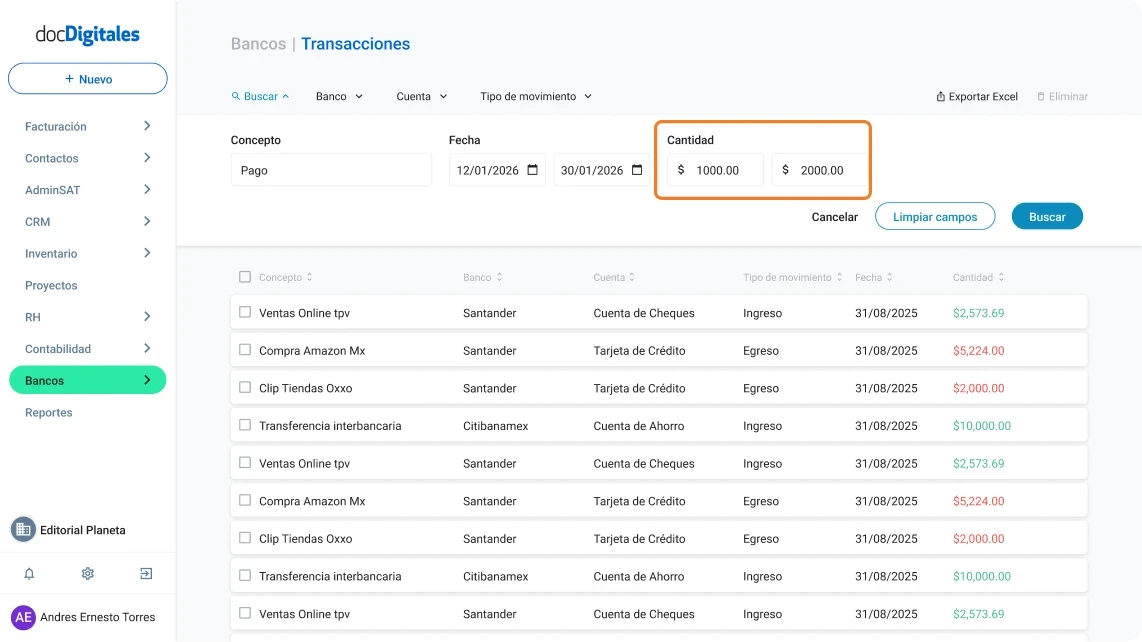
Task: Open the Cuenta filter dropdown
Action: tap(418, 96)
